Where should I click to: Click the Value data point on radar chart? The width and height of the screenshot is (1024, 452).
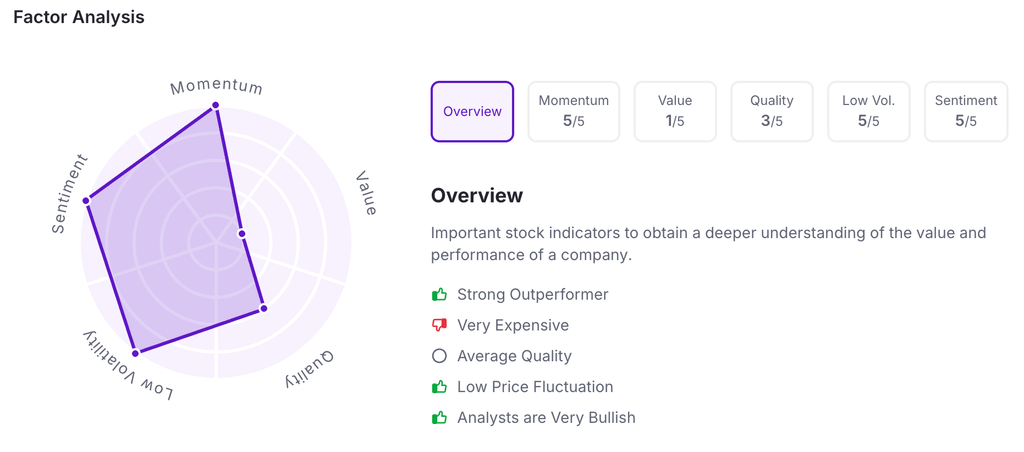pyautogui.click(x=242, y=234)
